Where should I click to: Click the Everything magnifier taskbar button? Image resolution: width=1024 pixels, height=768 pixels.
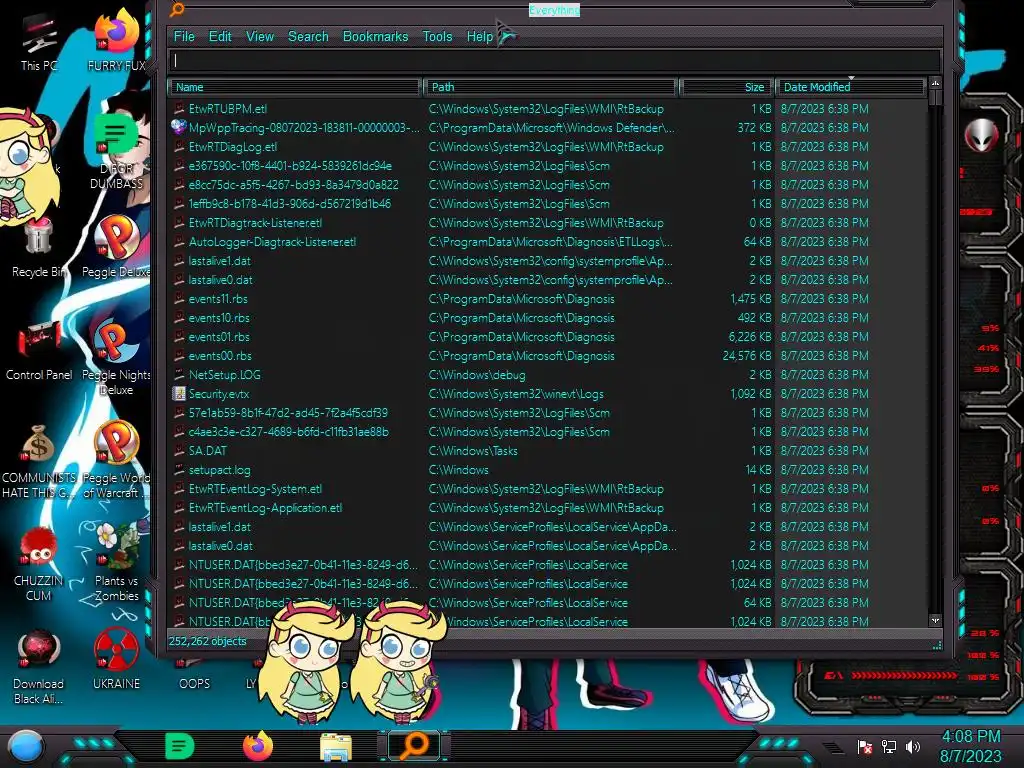(x=414, y=746)
